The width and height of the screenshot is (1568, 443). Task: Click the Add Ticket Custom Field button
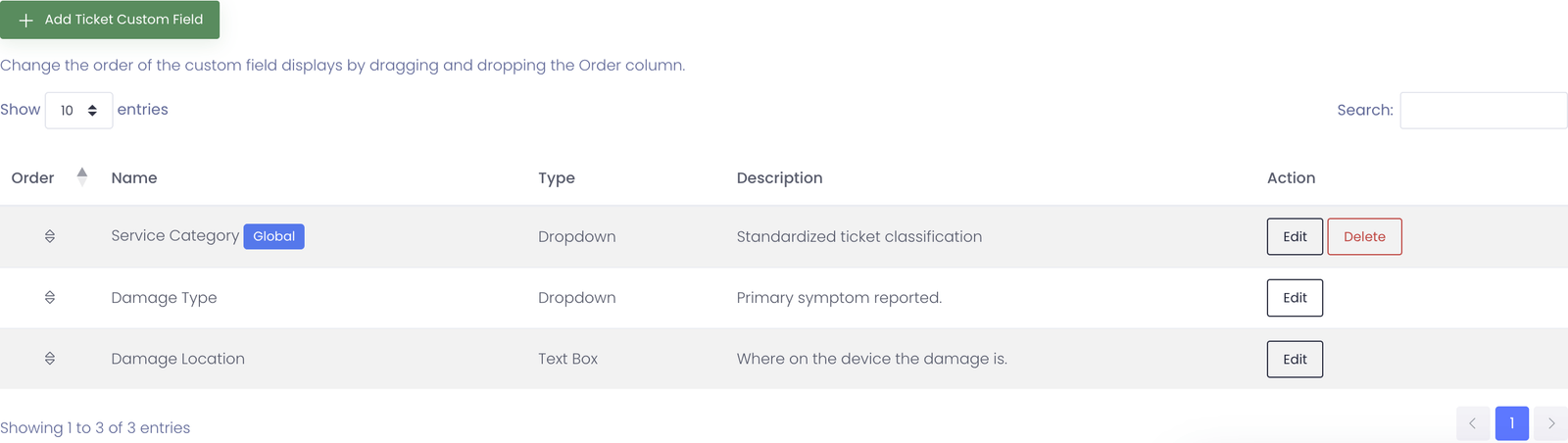110,20
